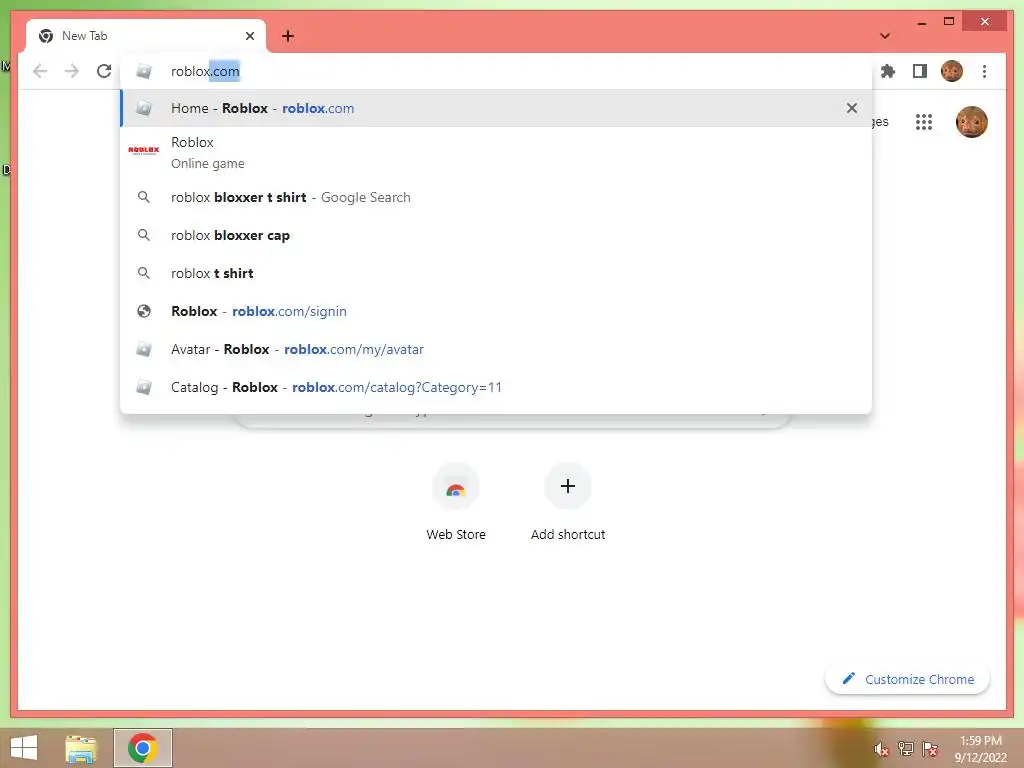Select the New Tab tab
This screenshot has height=768, width=1024.
point(146,36)
